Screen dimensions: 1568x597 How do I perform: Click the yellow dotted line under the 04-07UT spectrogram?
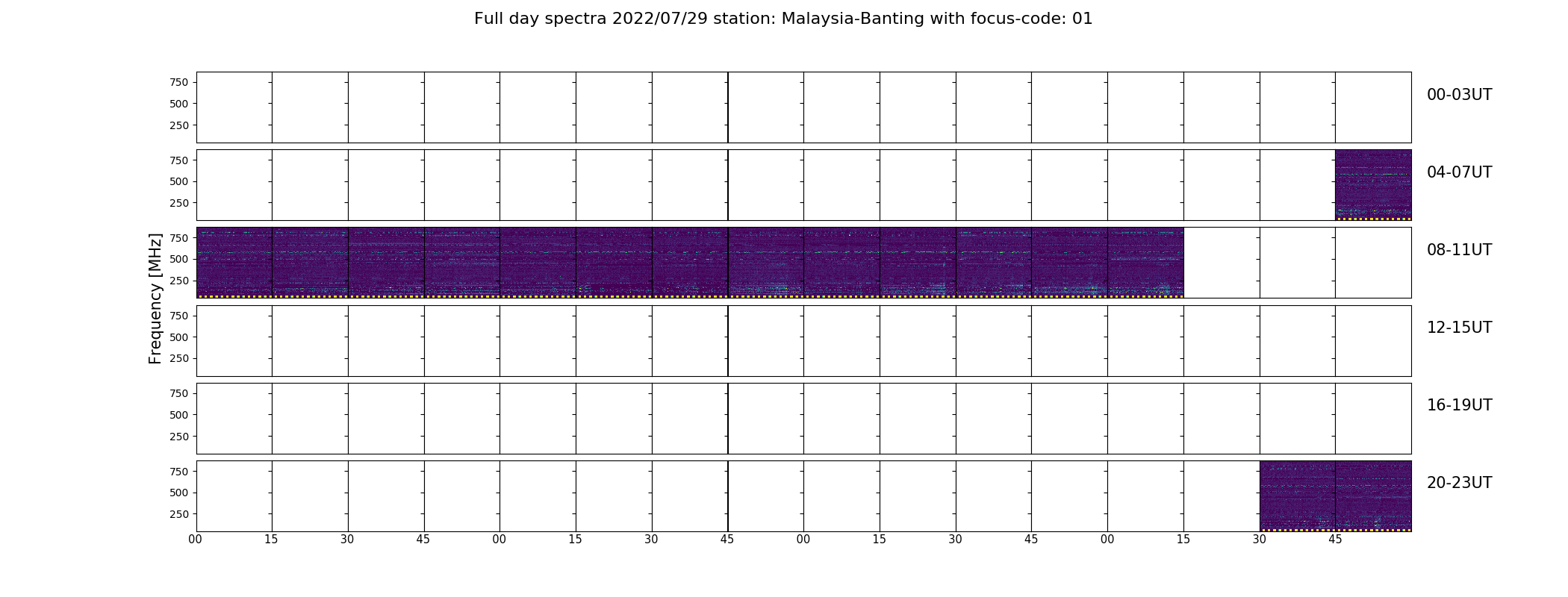1373,219
